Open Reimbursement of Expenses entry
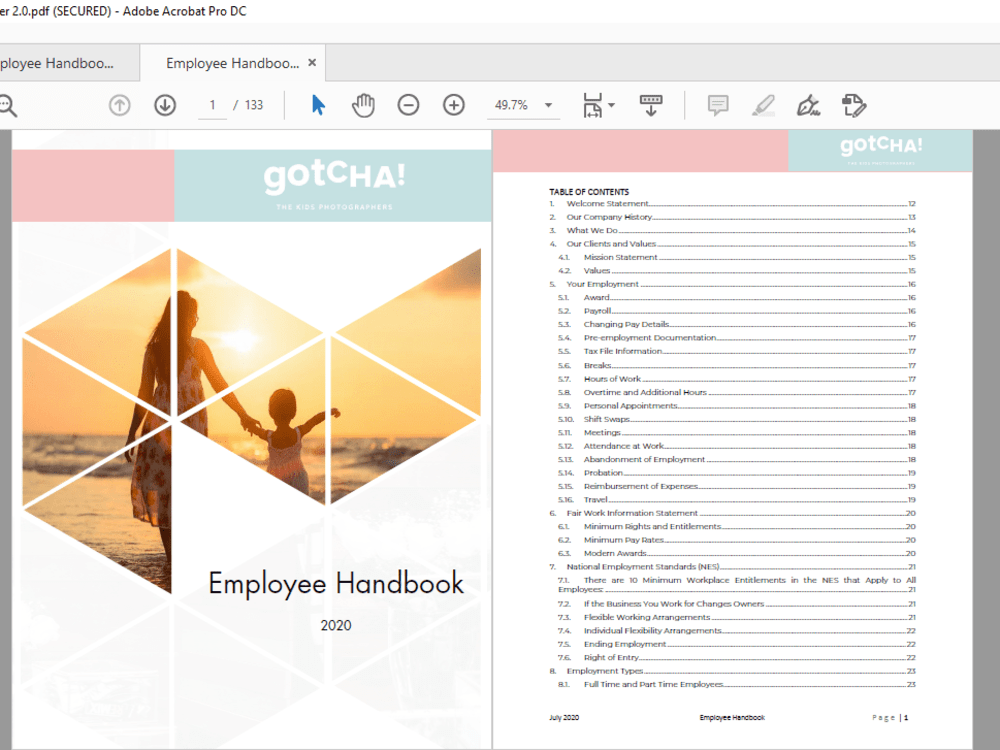Viewport: 1000px width, 750px height. pos(737,486)
